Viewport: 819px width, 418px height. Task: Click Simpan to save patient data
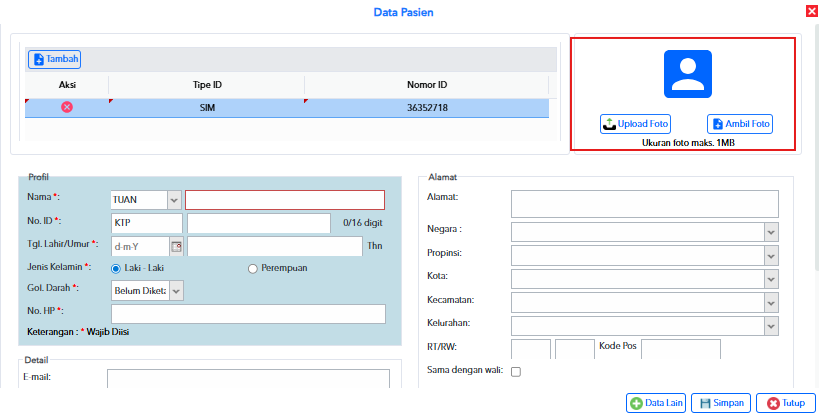pos(721,403)
